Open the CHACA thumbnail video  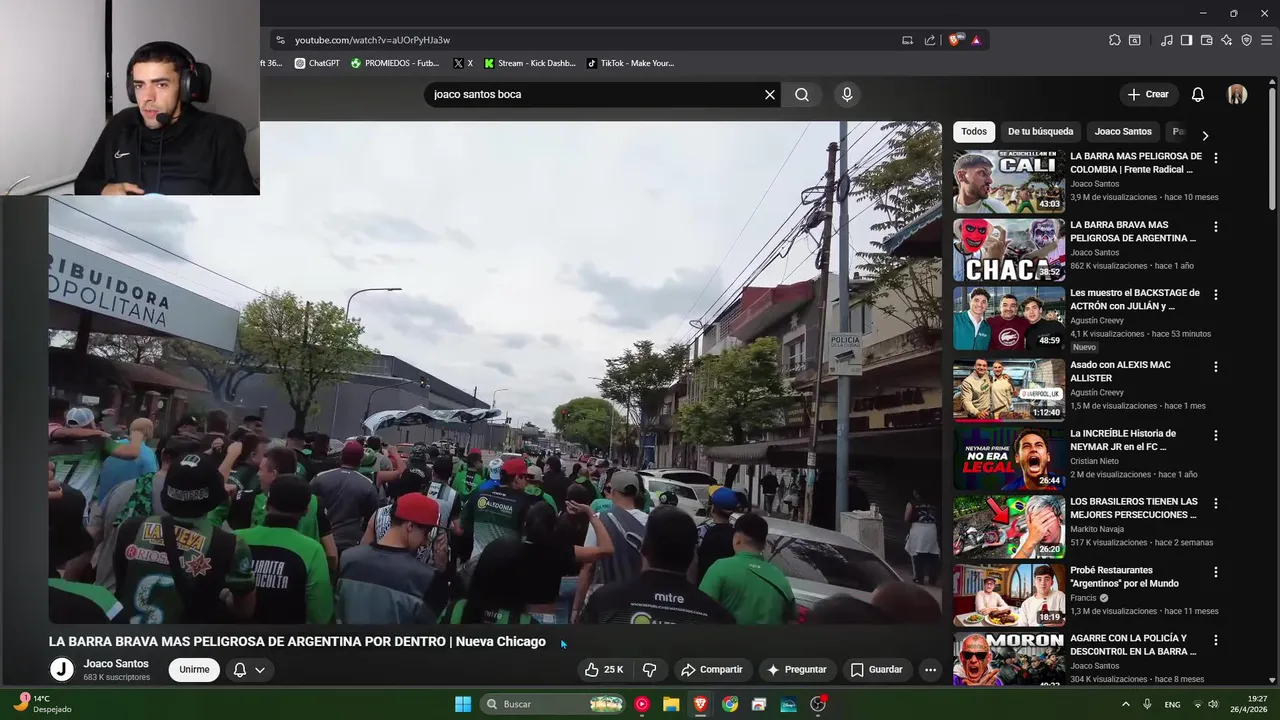[1009, 250]
